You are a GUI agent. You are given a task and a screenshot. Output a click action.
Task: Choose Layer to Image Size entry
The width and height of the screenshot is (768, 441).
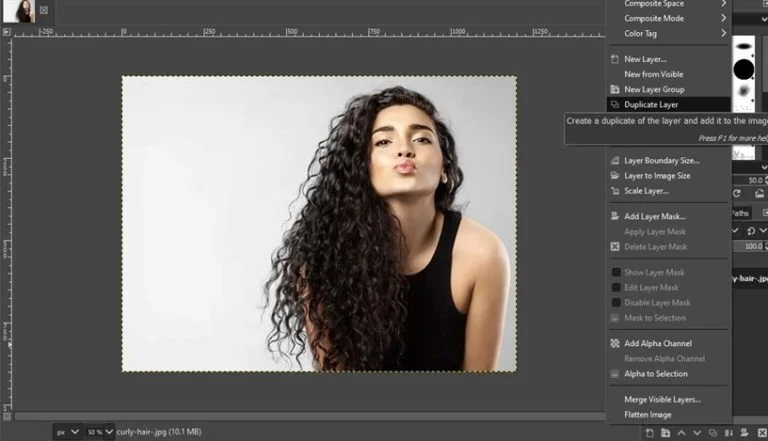tap(657, 176)
